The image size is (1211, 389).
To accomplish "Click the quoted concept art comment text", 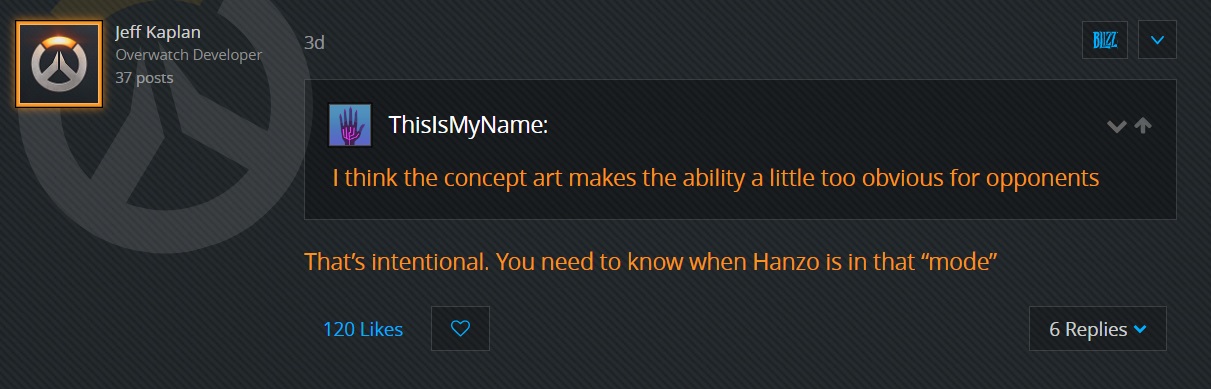I will coord(716,179).
